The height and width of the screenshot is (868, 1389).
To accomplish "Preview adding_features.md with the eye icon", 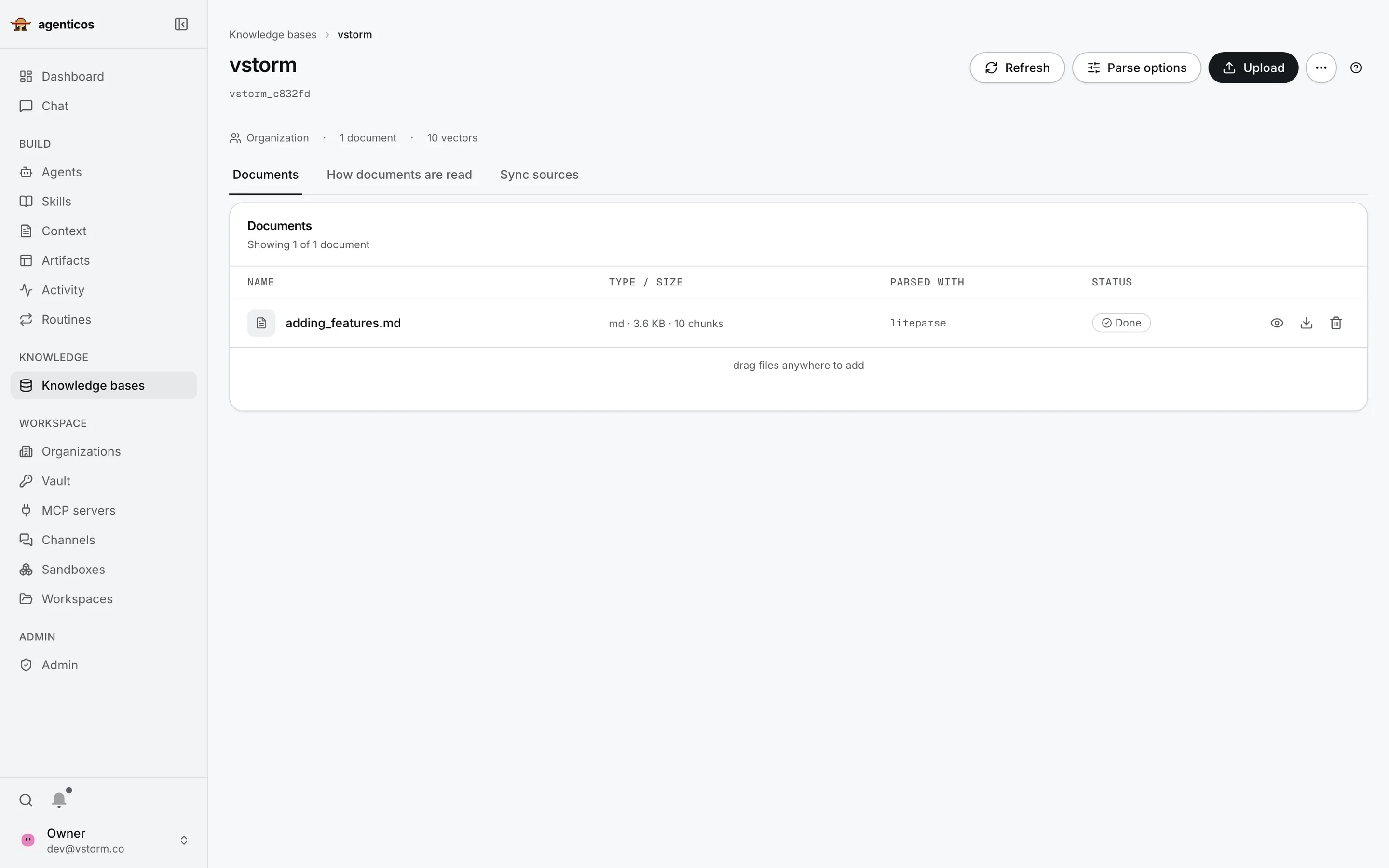I will (x=1277, y=323).
